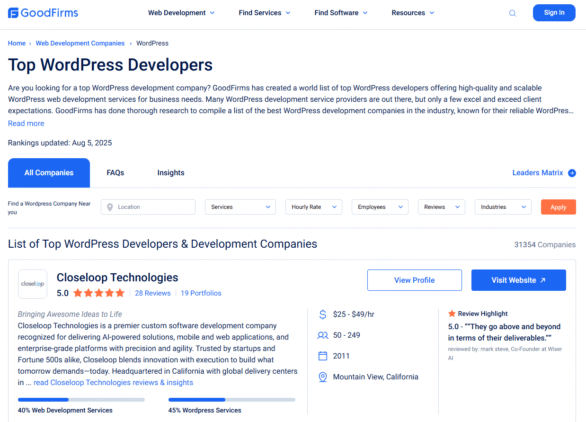
Task: Click the WordPress breadcrumb text
Action: [x=152, y=43]
